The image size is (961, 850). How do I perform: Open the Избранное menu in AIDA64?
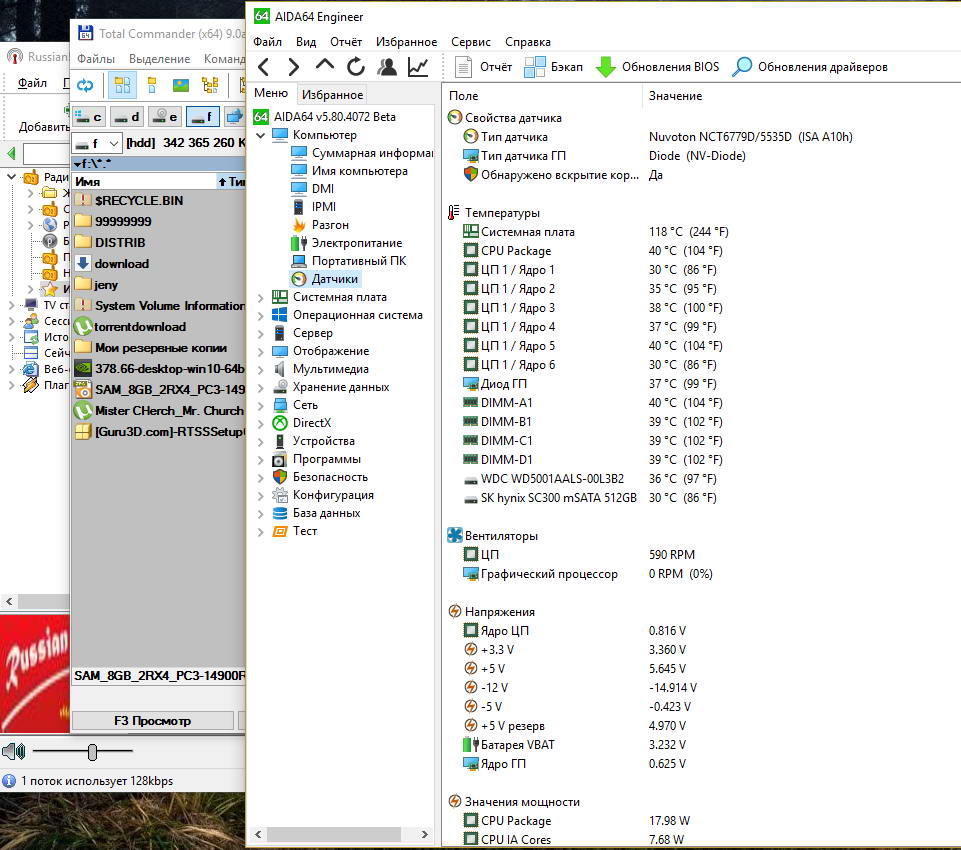pyautogui.click(x=406, y=42)
